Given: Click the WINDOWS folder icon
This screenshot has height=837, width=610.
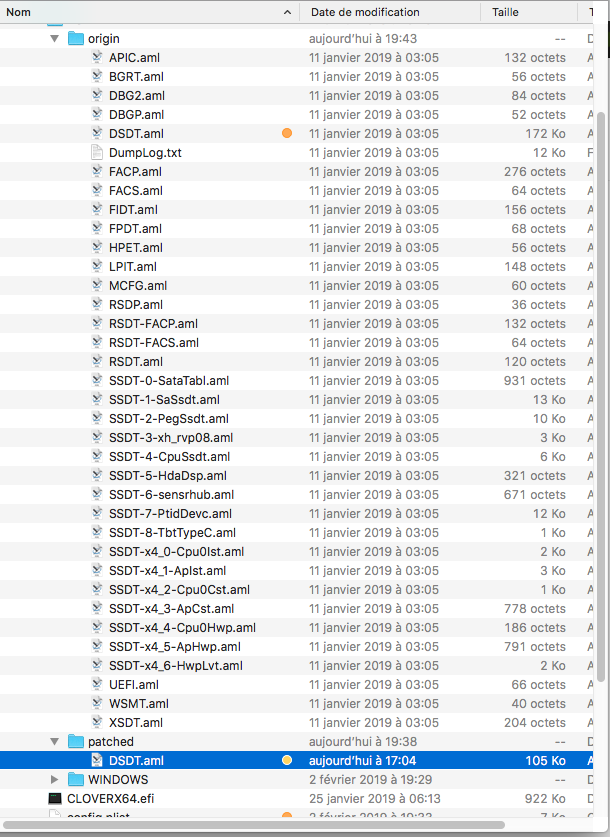Looking at the screenshot, I should point(76,779).
